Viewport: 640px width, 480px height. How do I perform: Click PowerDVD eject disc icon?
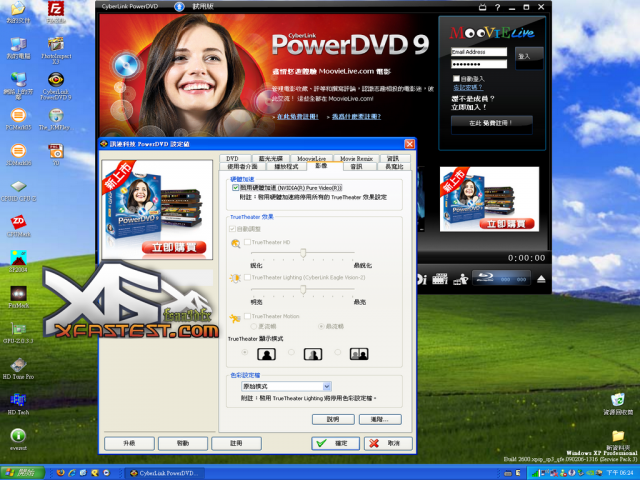[541, 279]
